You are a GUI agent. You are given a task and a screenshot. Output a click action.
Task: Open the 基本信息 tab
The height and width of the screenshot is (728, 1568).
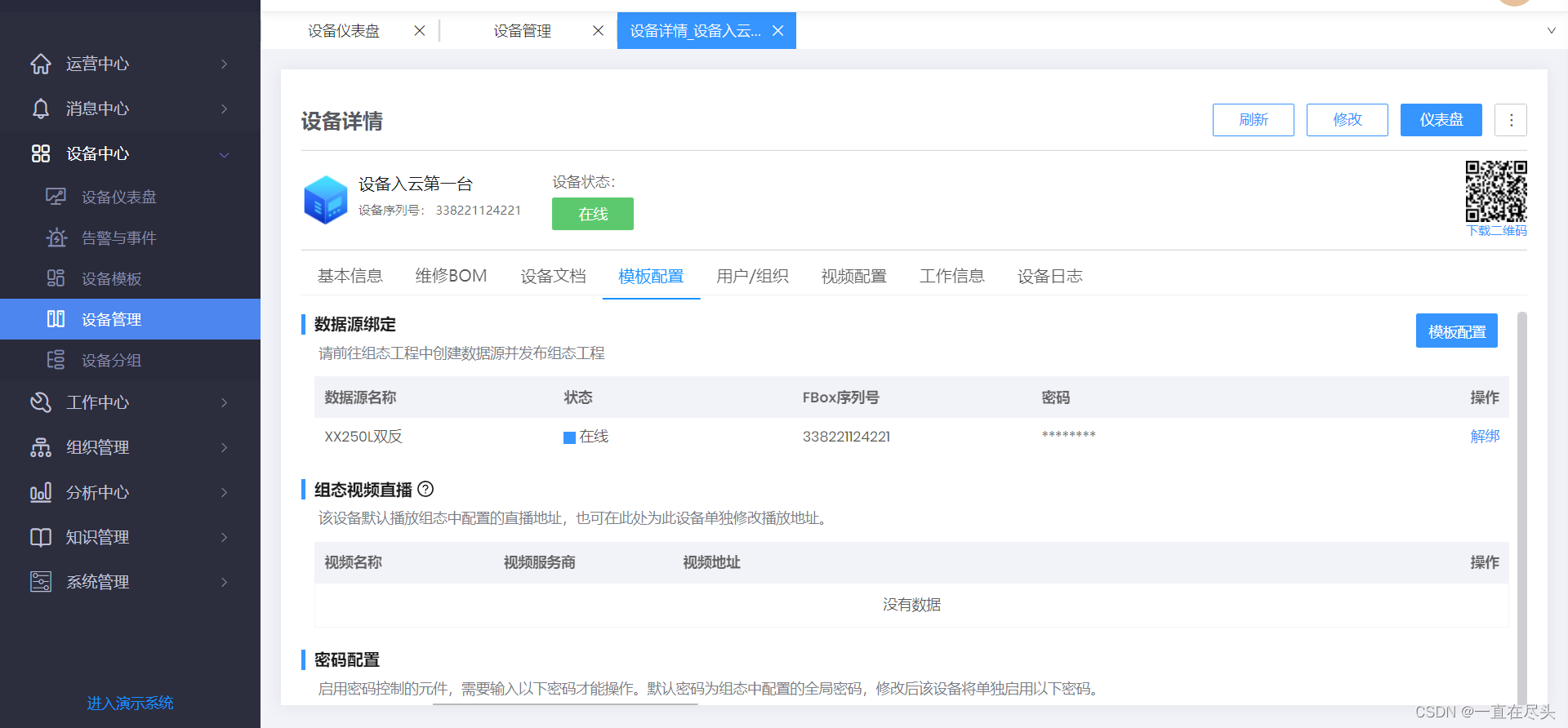pos(350,276)
